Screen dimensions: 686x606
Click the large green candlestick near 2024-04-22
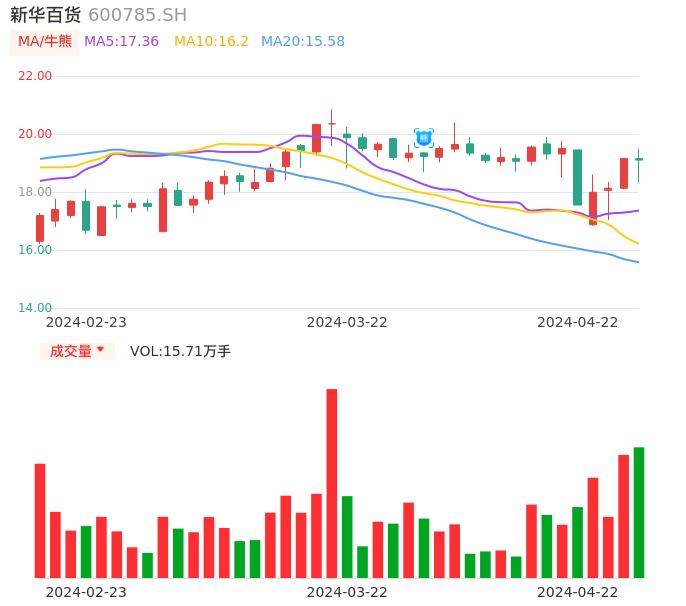[x=577, y=178]
